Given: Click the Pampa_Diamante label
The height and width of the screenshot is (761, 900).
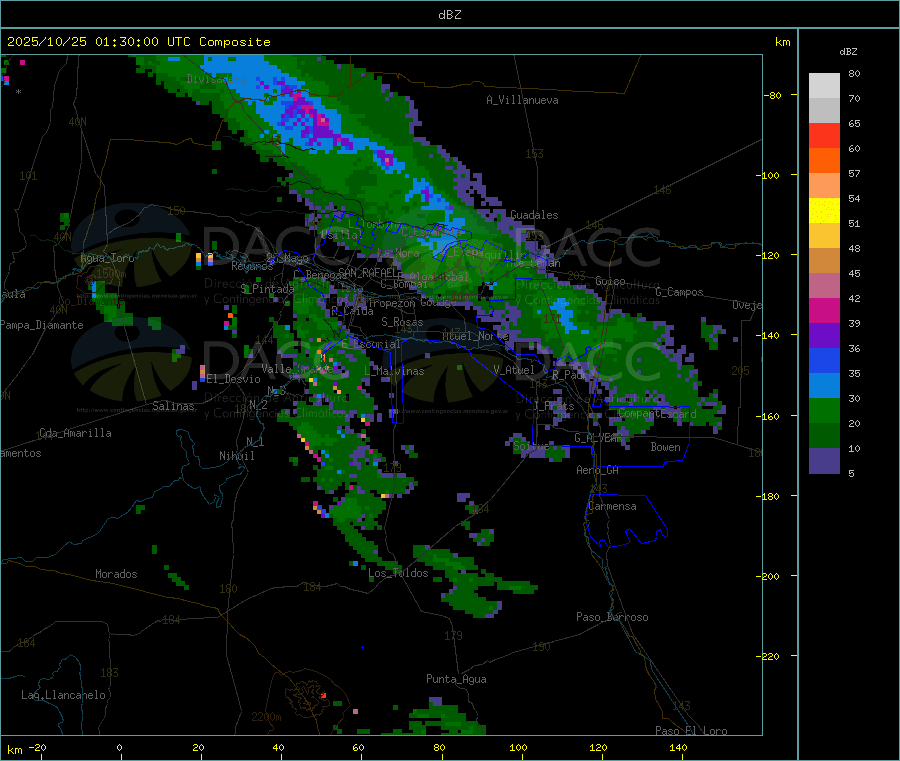Looking at the screenshot, I should [42, 325].
